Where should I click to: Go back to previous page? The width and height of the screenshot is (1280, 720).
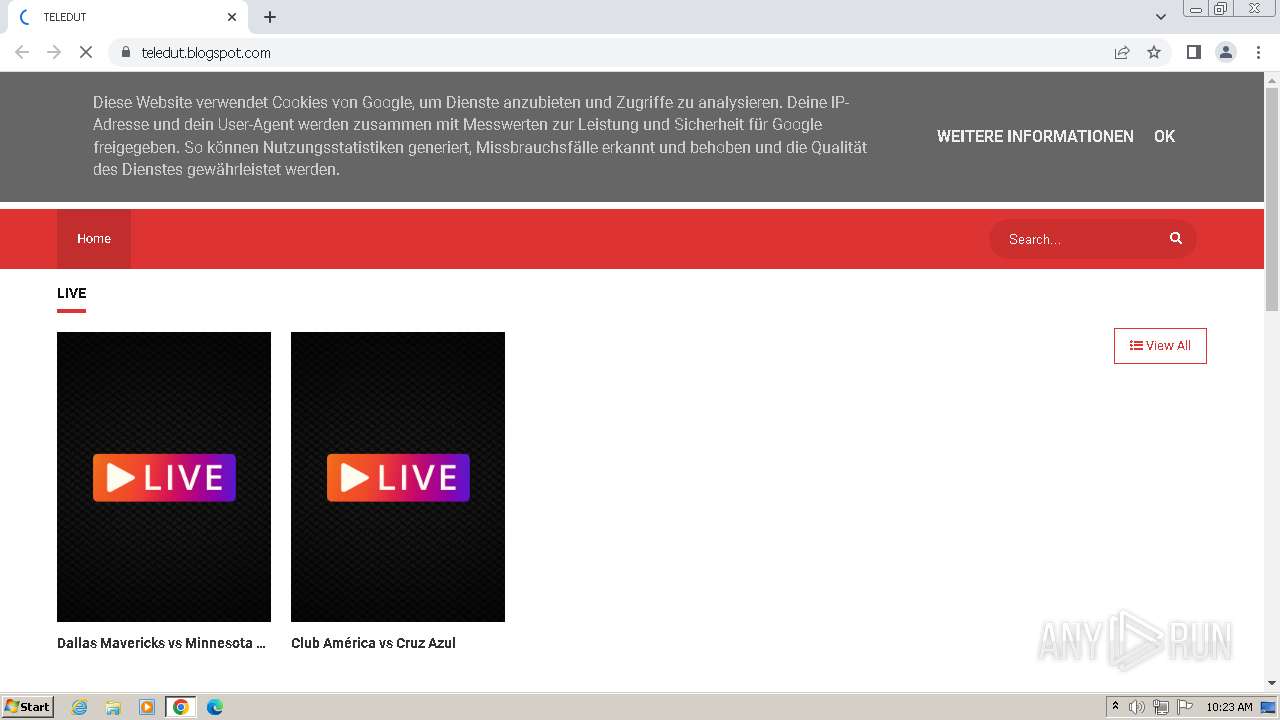pyautogui.click(x=22, y=52)
